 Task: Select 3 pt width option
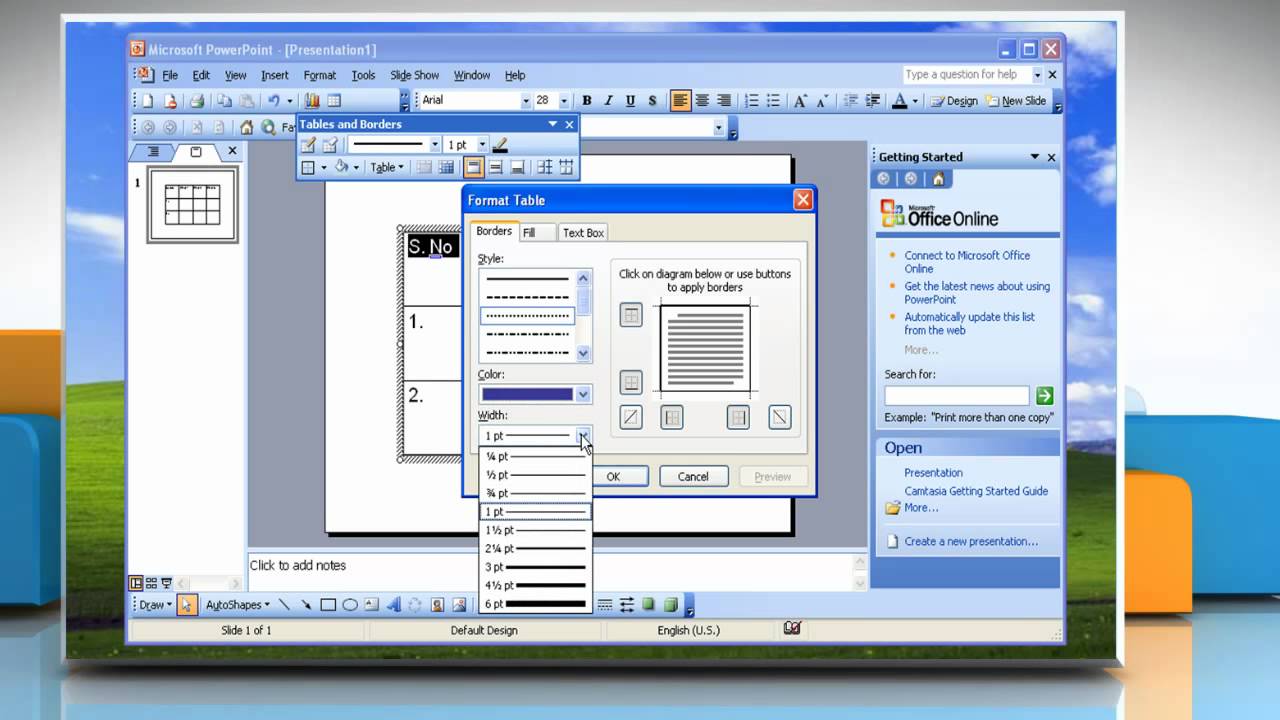coord(535,567)
